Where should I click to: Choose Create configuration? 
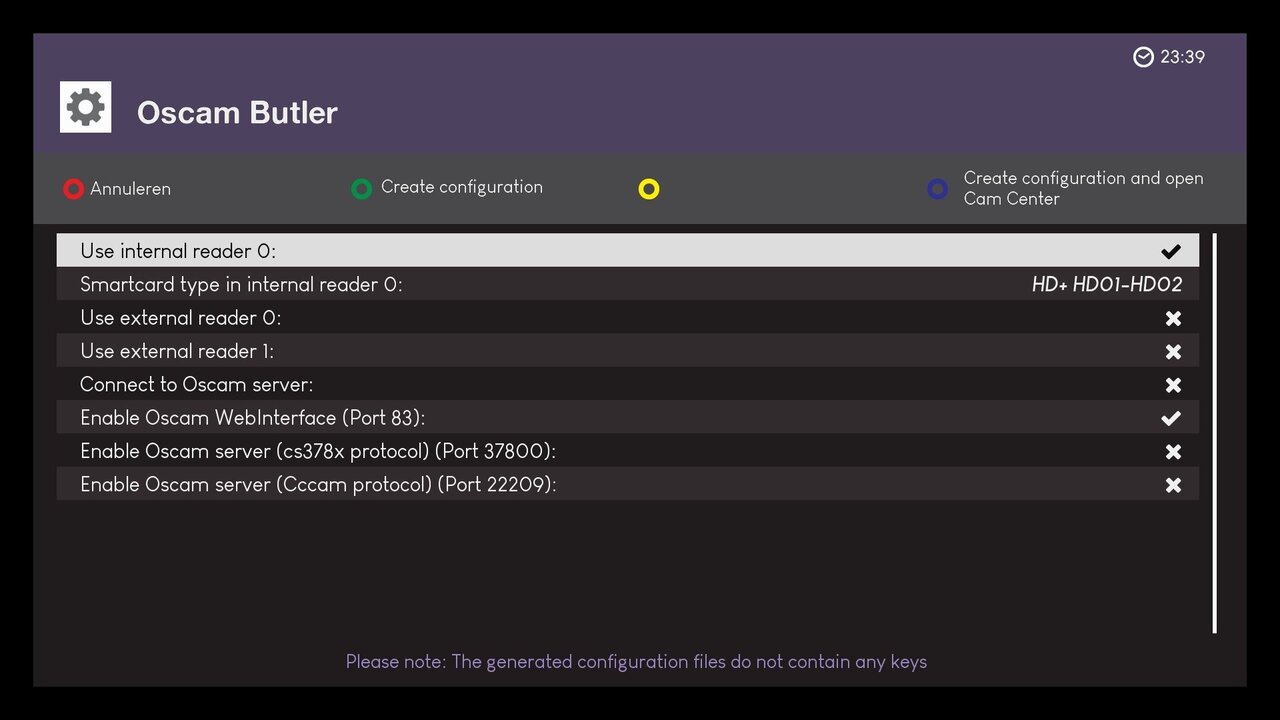click(x=462, y=187)
